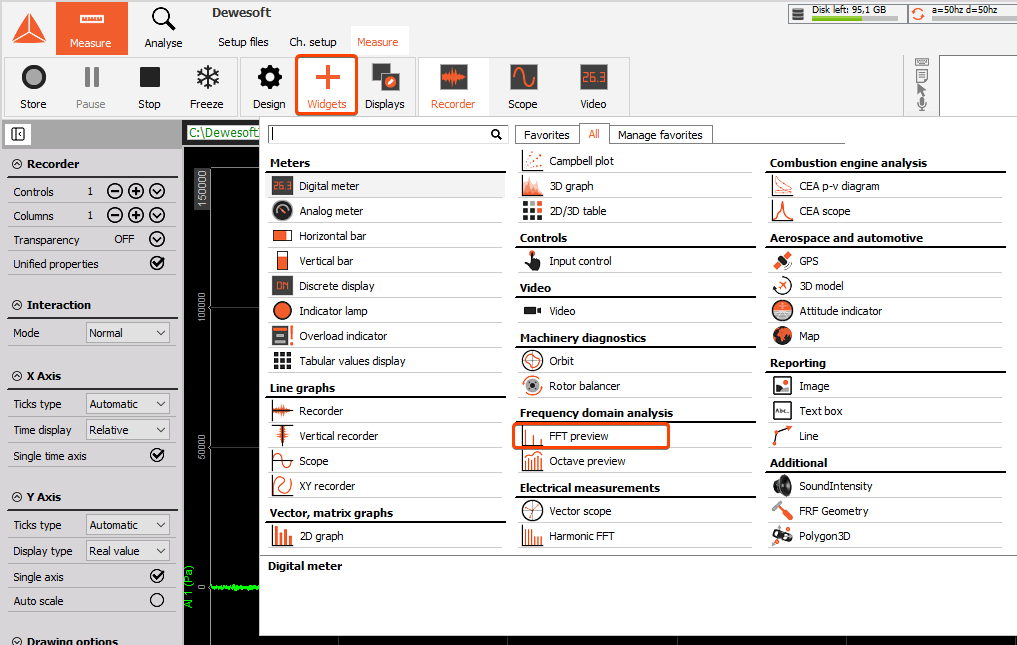The width and height of the screenshot is (1017, 645).
Task: Insert the Indicator lamp widget
Action: (x=385, y=311)
